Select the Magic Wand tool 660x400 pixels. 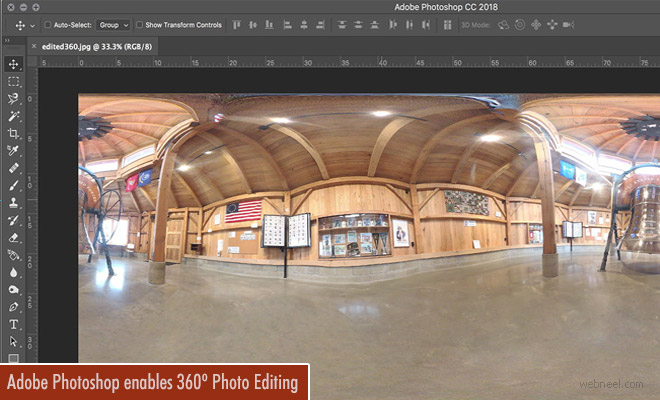coord(13,116)
